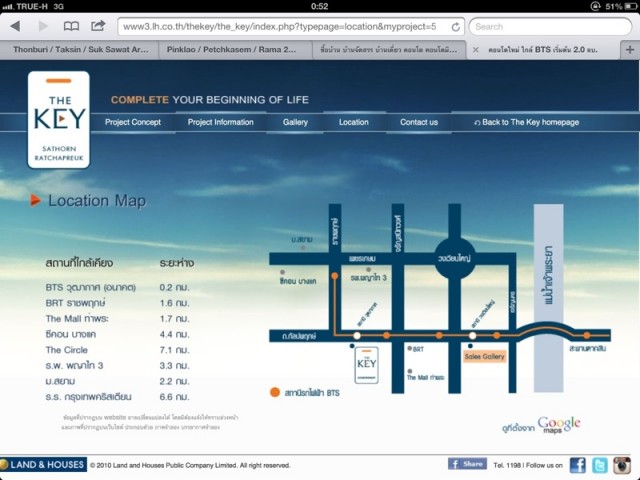
Task: Go to Project Information in the site menu
Action: pyautogui.click(x=220, y=122)
